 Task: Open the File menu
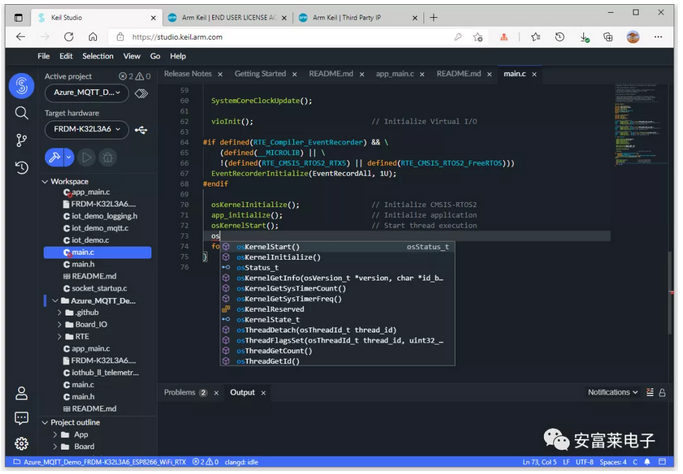(x=44, y=56)
